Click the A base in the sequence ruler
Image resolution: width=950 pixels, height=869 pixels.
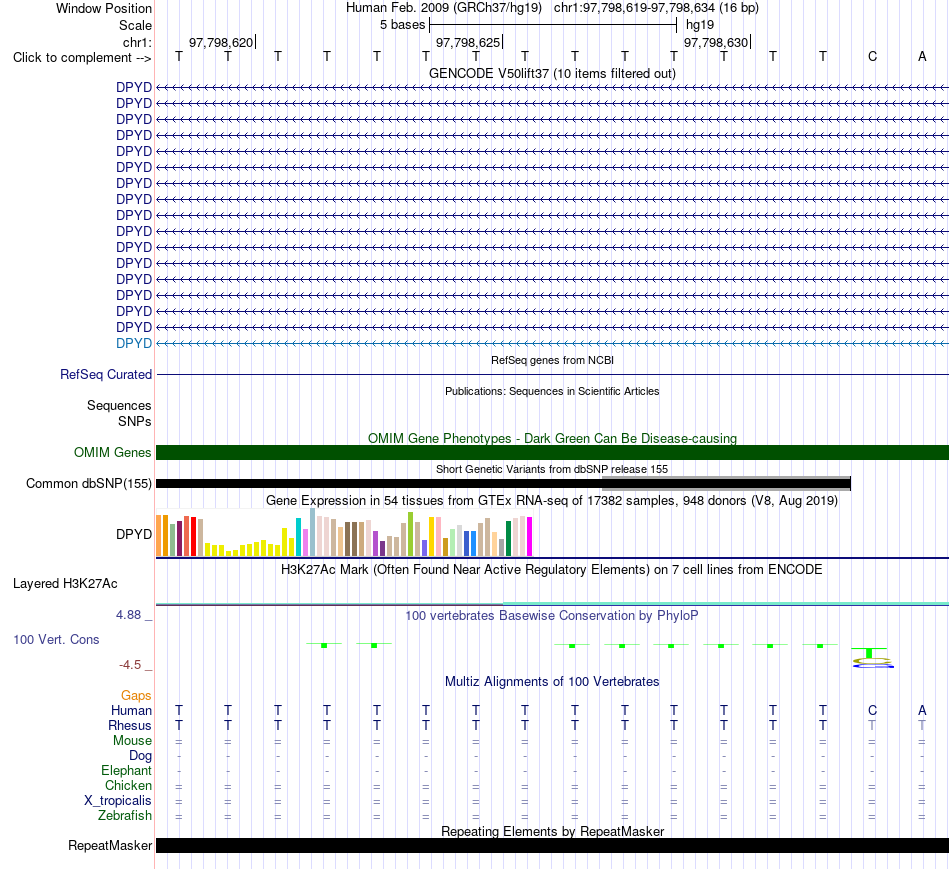pyautogui.click(x=922, y=56)
